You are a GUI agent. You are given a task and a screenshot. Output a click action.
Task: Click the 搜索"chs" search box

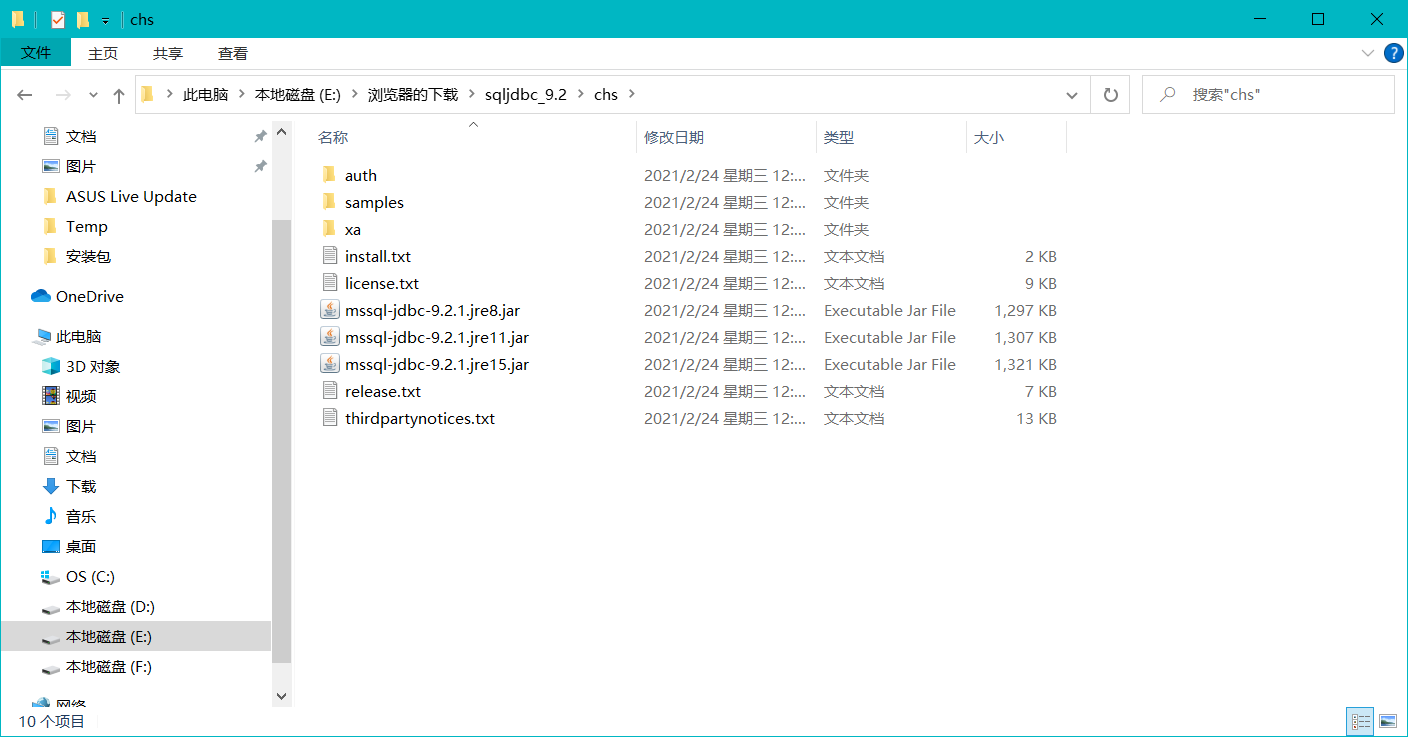tap(1268, 95)
